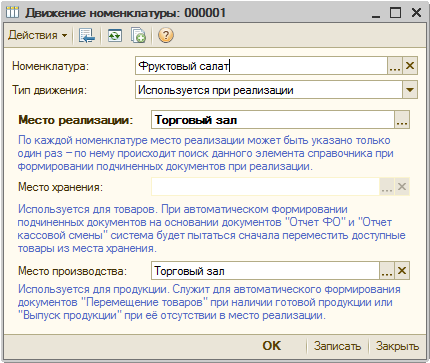Click the window icon in title bar

[13, 13]
